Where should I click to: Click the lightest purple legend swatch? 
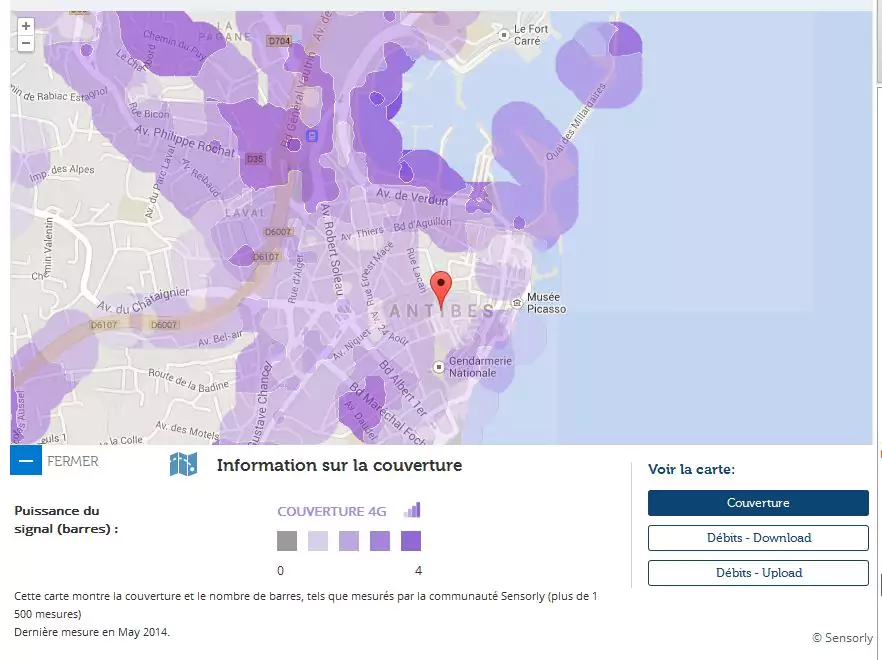point(318,541)
